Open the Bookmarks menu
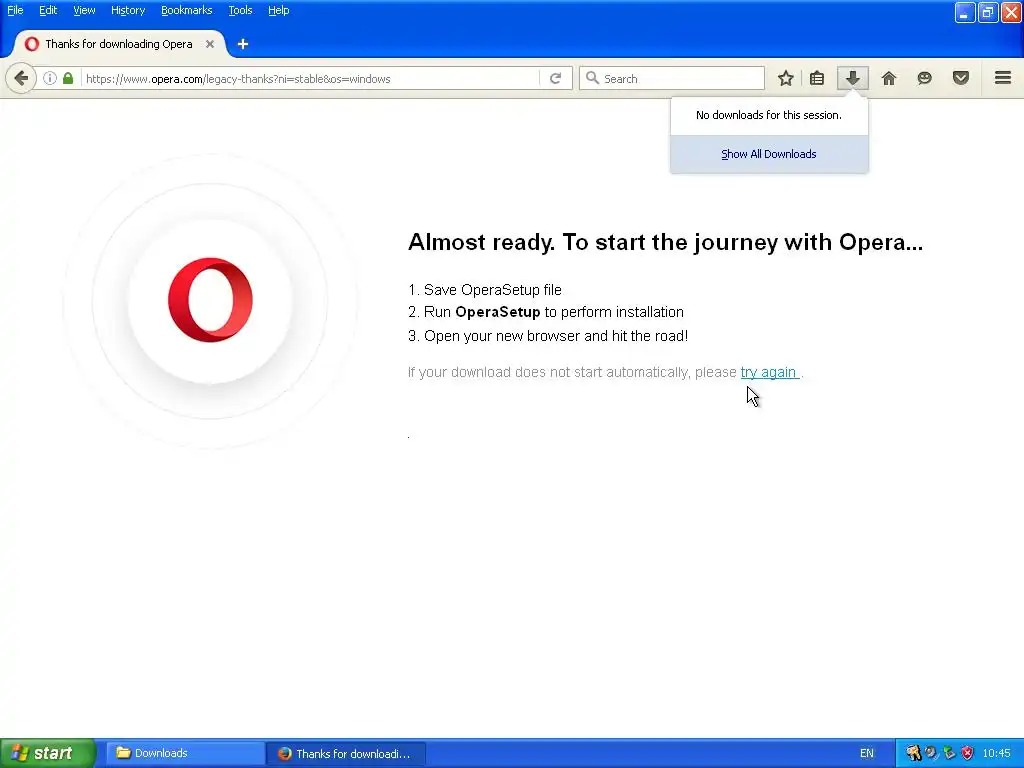 (x=187, y=10)
